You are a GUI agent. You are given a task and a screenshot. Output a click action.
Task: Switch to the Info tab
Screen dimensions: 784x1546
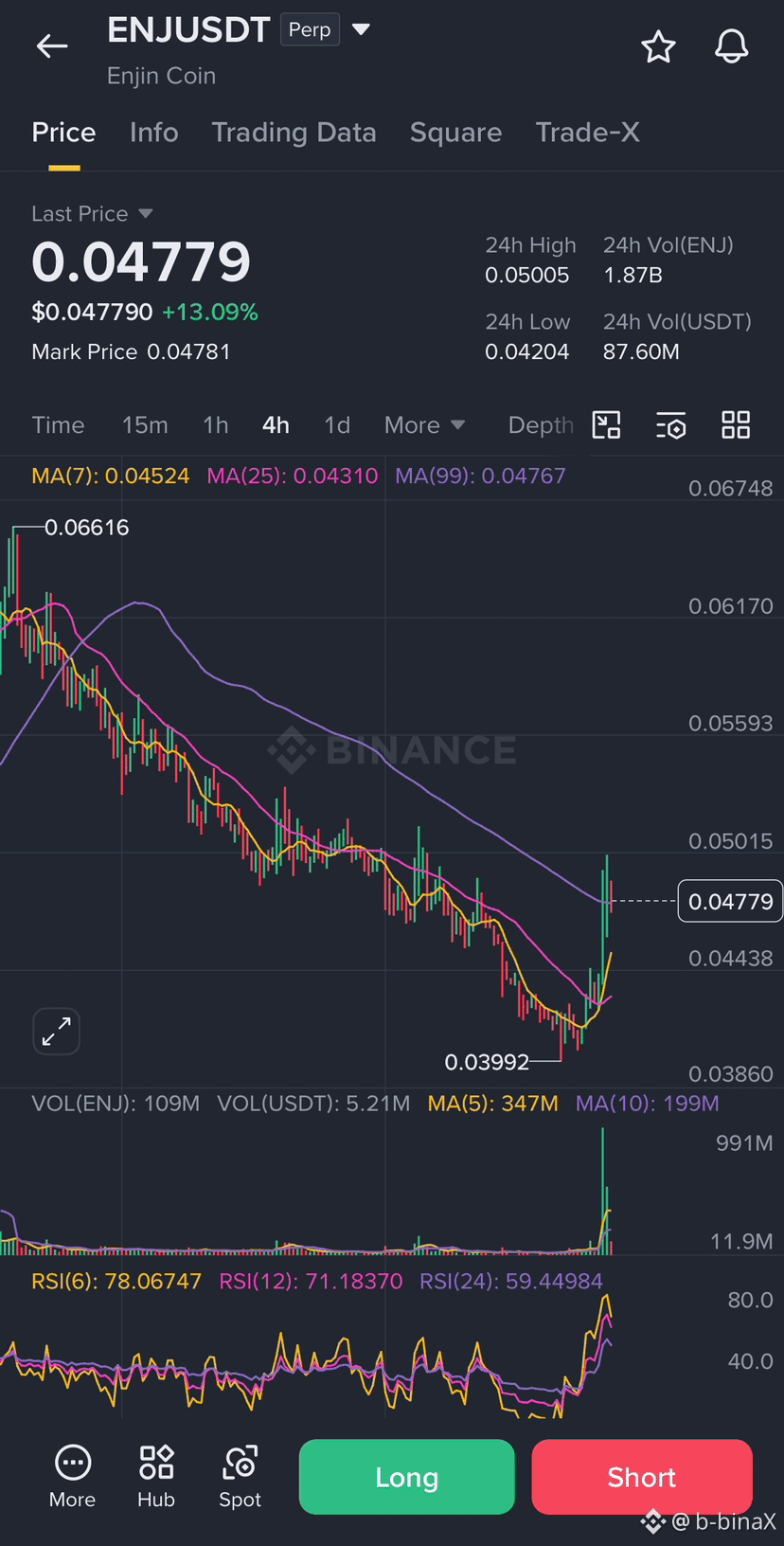click(154, 133)
